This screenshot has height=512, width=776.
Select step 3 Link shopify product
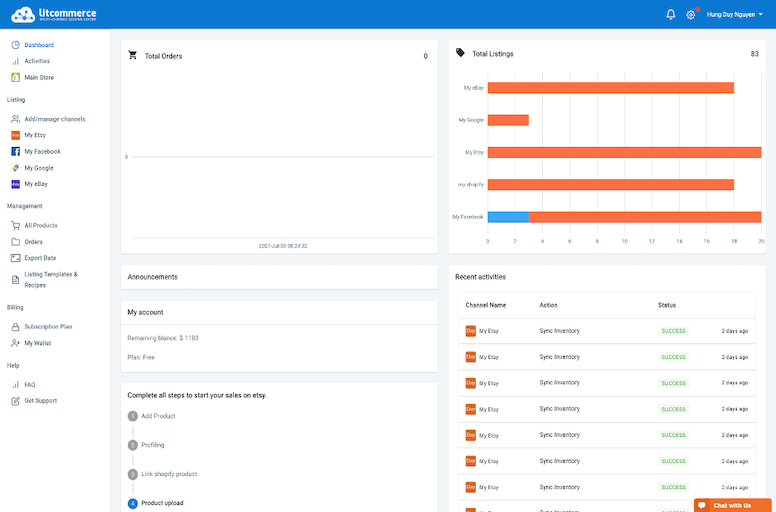(162, 474)
